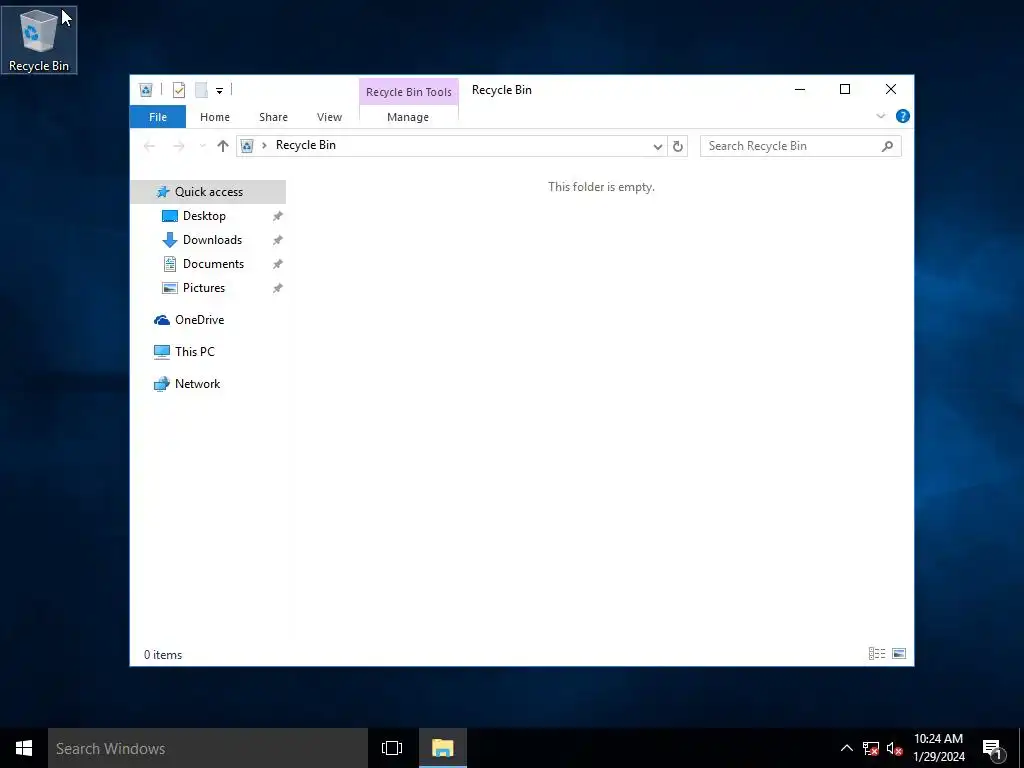
Task: Click the Recycle Bin title bar system icon
Action: pyautogui.click(x=146, y=90)
